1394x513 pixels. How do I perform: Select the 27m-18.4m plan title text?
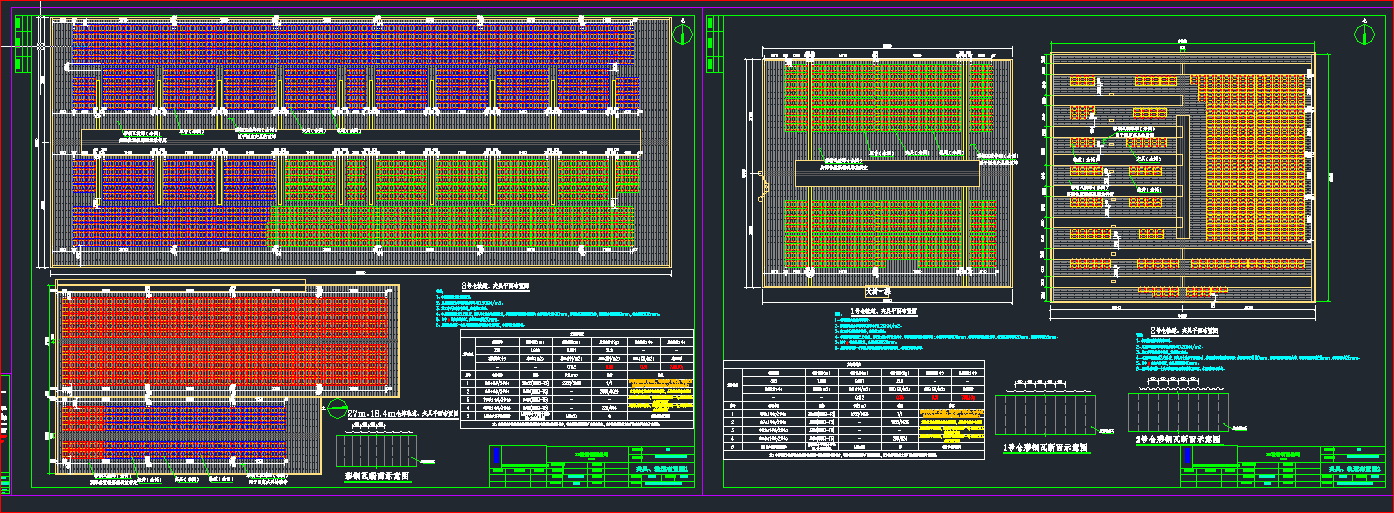pyautogui.click(x=402, y=413)
